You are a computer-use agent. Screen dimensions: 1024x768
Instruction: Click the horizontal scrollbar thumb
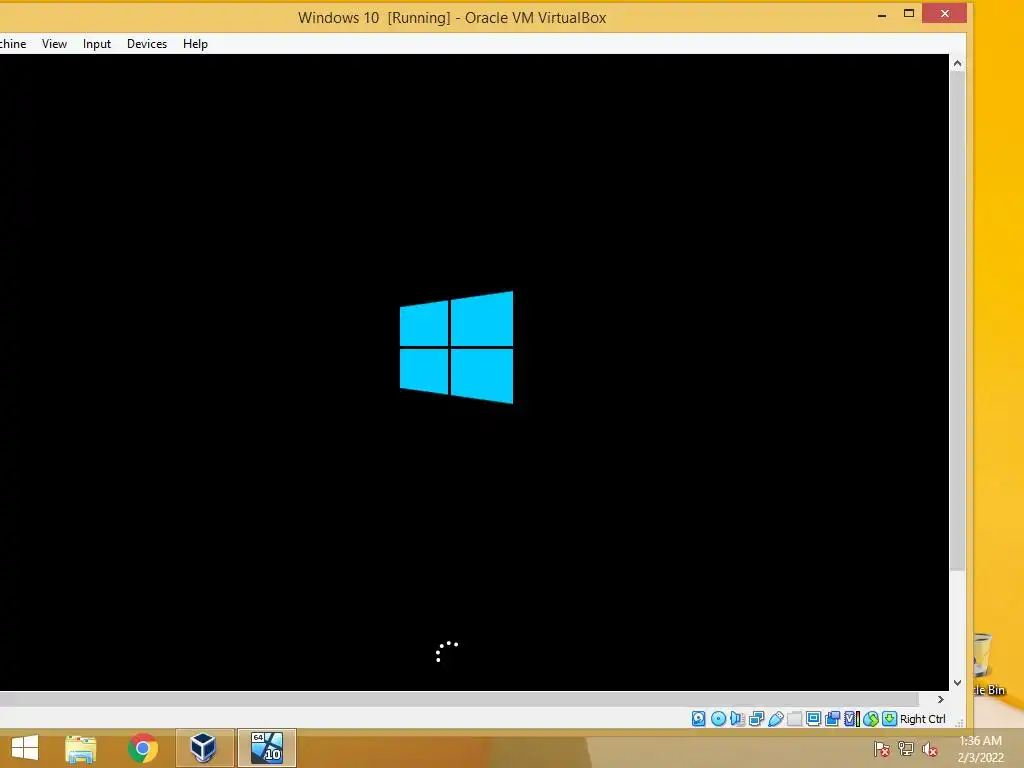pos(459,699)
